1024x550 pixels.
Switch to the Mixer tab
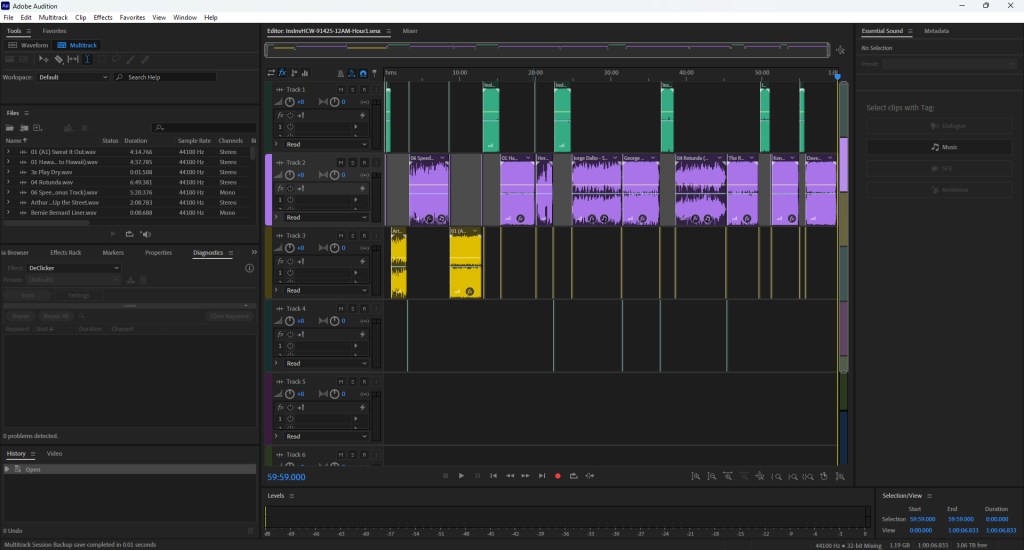(410, 31)
